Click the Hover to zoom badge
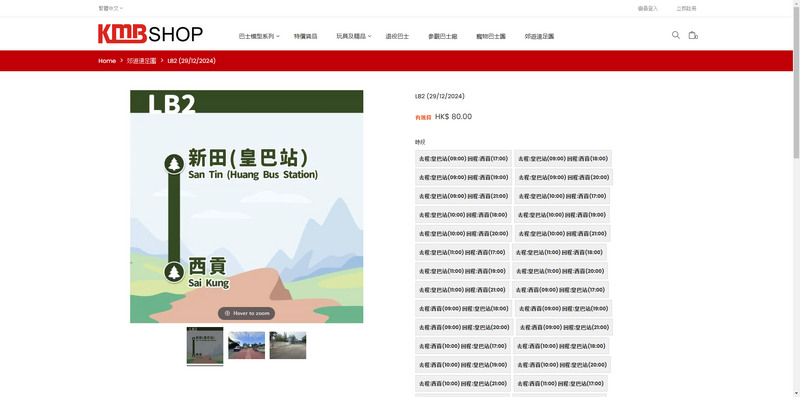Screen dimensions: 800x397 click(246, 313)
